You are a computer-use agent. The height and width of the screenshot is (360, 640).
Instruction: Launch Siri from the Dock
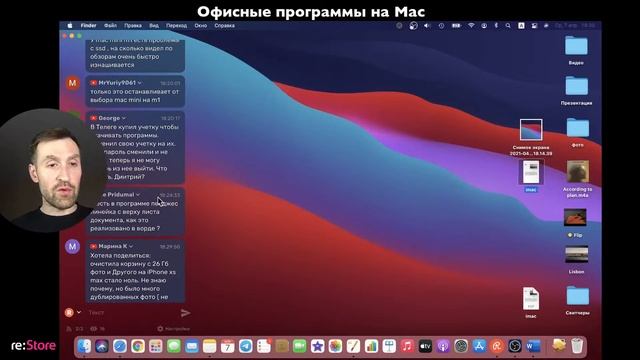pyautogui.click(x=102, y=347)
